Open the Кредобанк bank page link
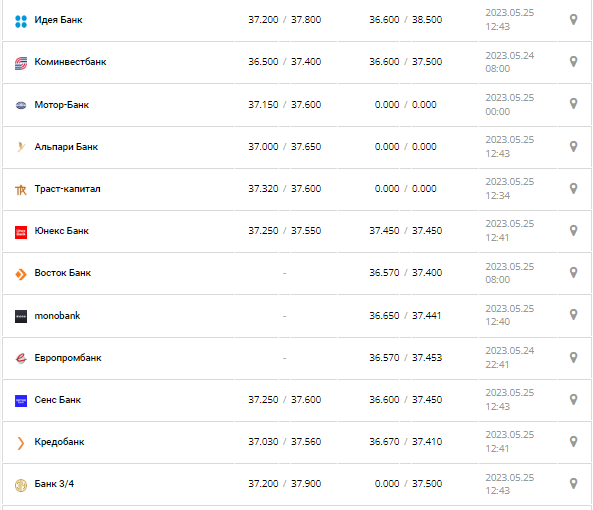 (59, 442)
